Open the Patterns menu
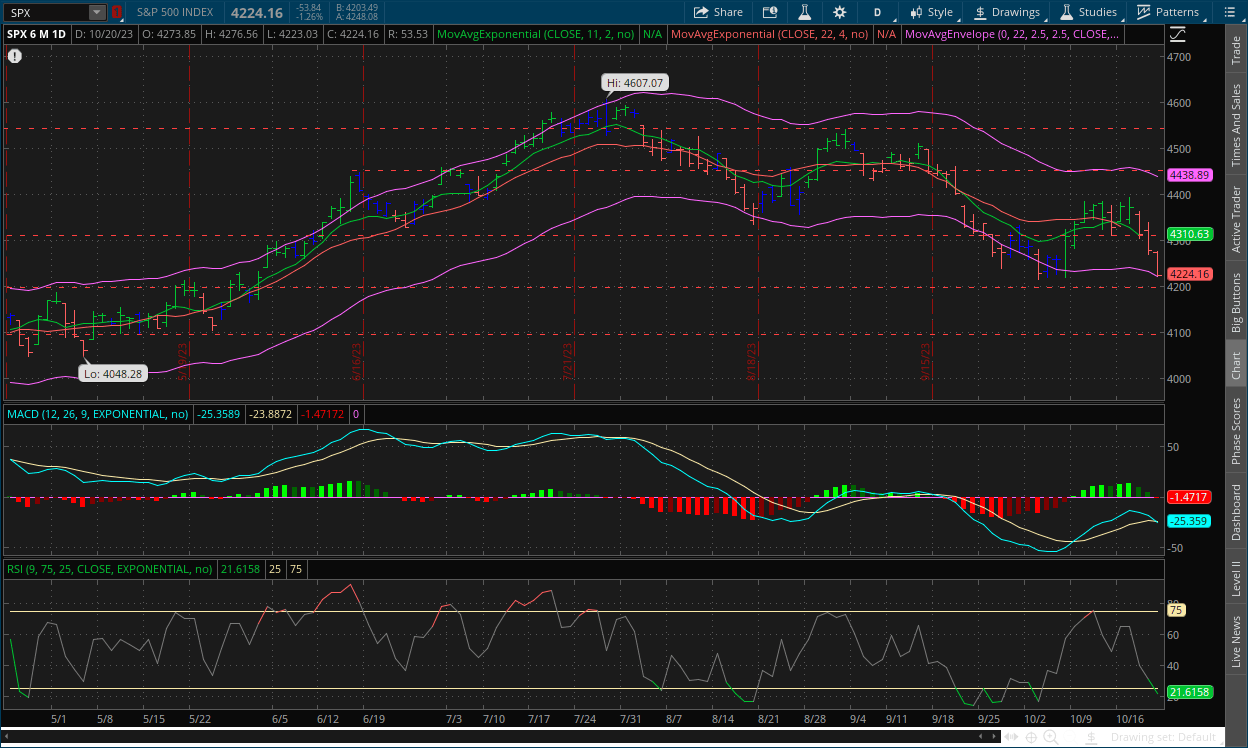 coord(1167,12)
